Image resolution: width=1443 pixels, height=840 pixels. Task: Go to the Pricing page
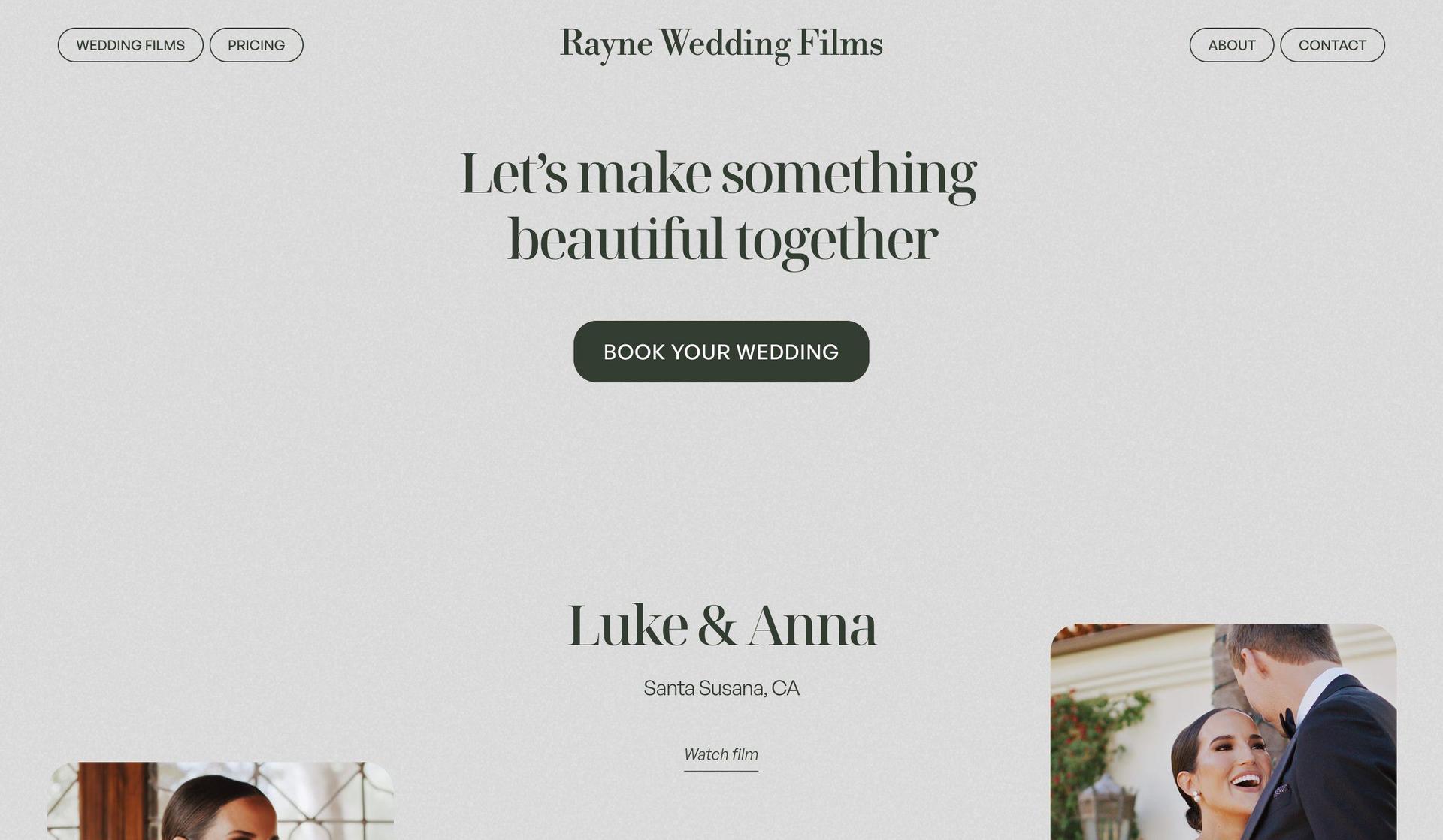(256, 45)
